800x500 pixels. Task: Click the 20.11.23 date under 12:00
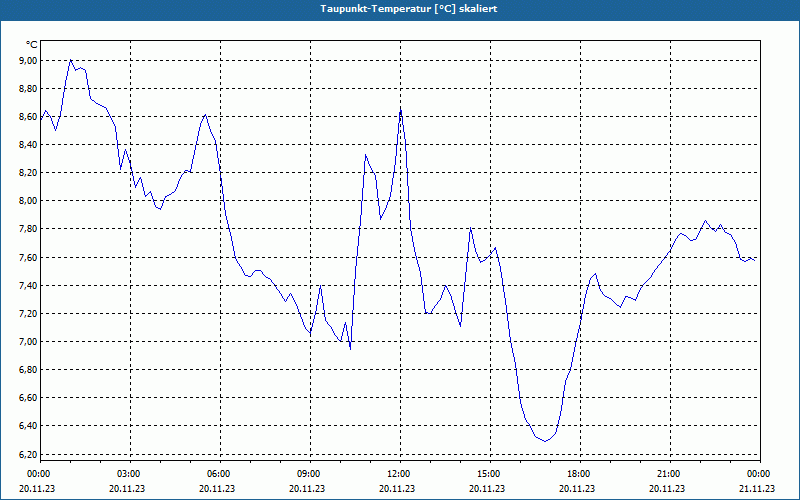pyautogui.click(x=397, y=489)
